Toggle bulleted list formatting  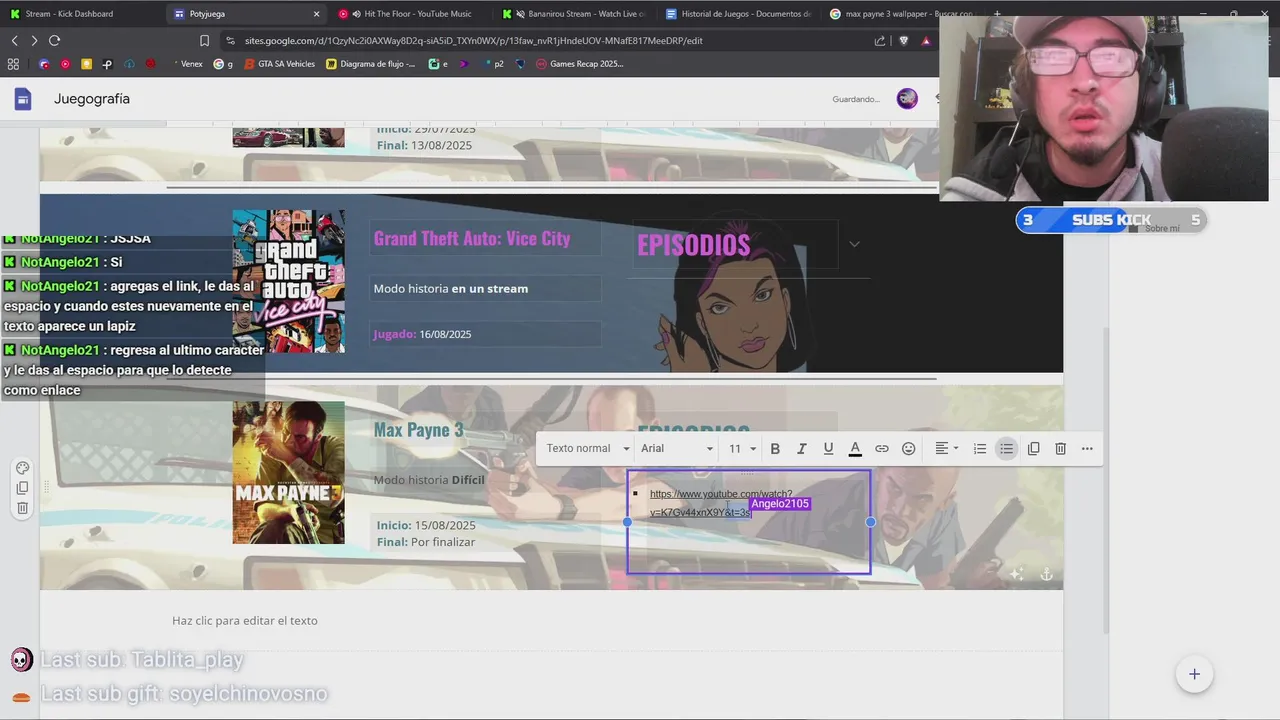[x=1007, y=449]
